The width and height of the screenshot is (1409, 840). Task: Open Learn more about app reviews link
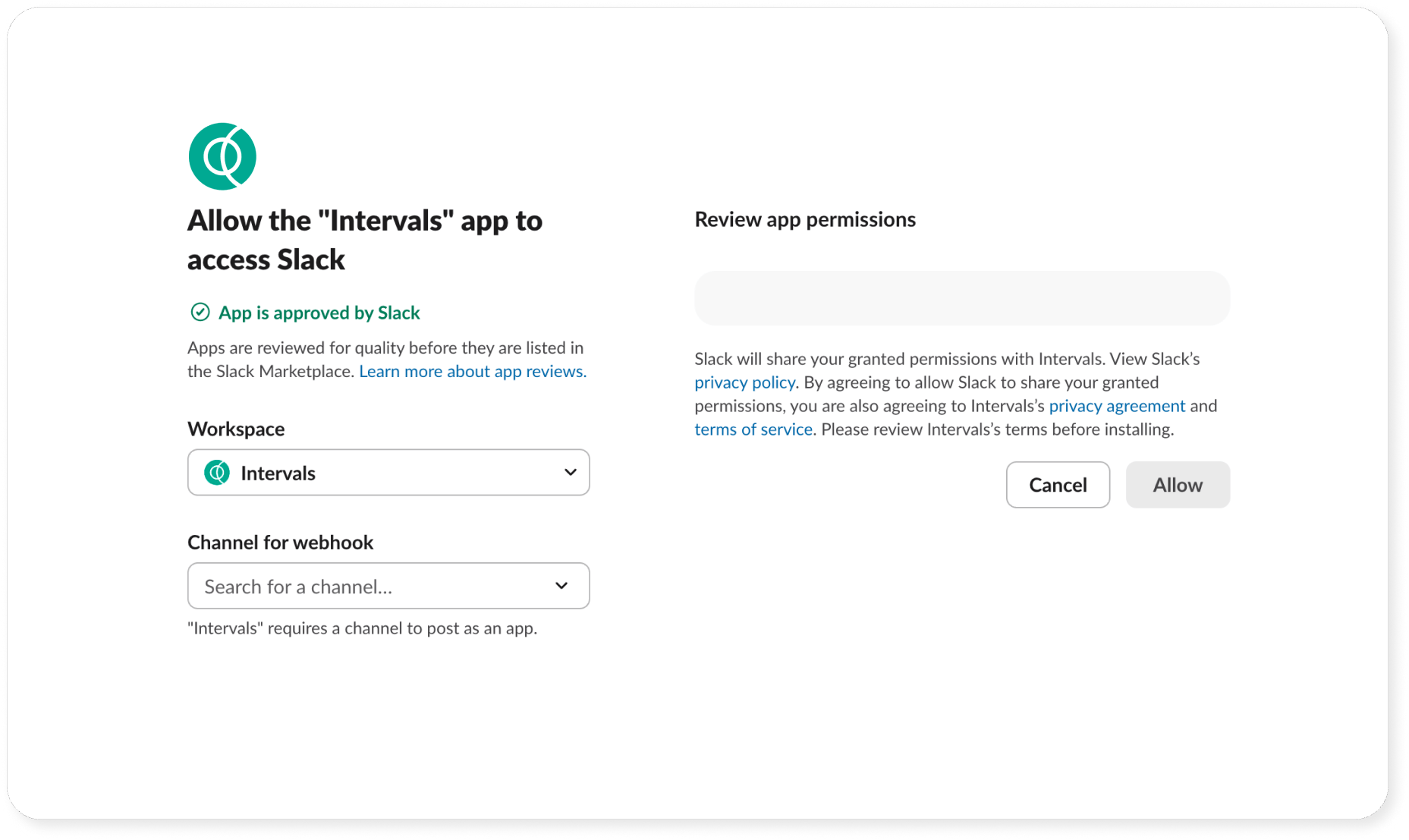(472, 371)
